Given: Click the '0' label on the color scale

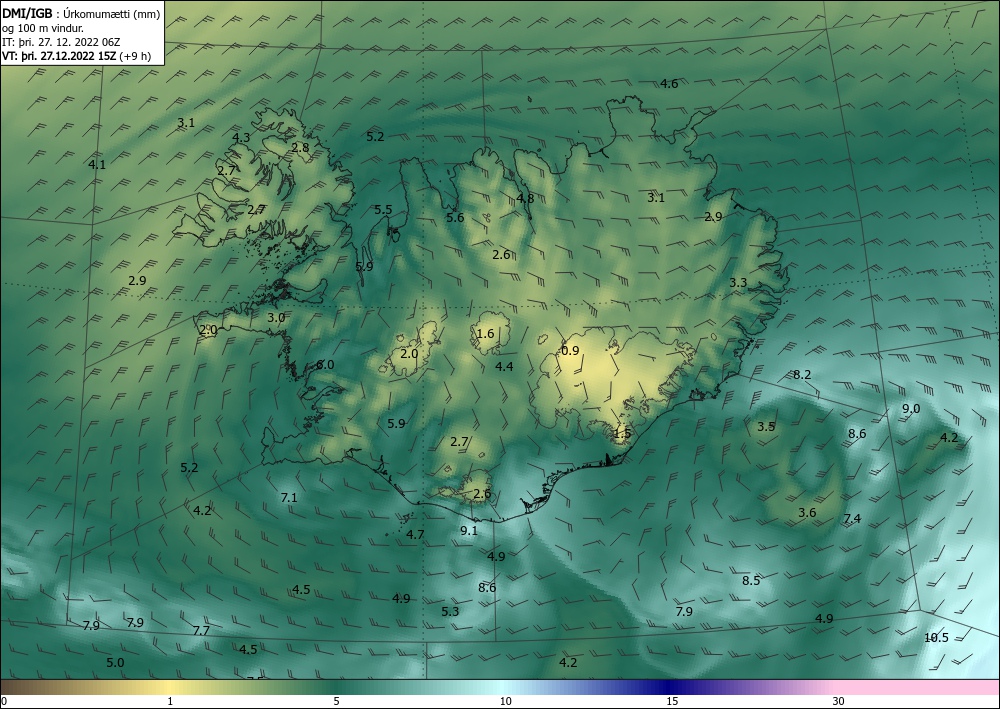Looking at the screenshot, I should (4, 702).
